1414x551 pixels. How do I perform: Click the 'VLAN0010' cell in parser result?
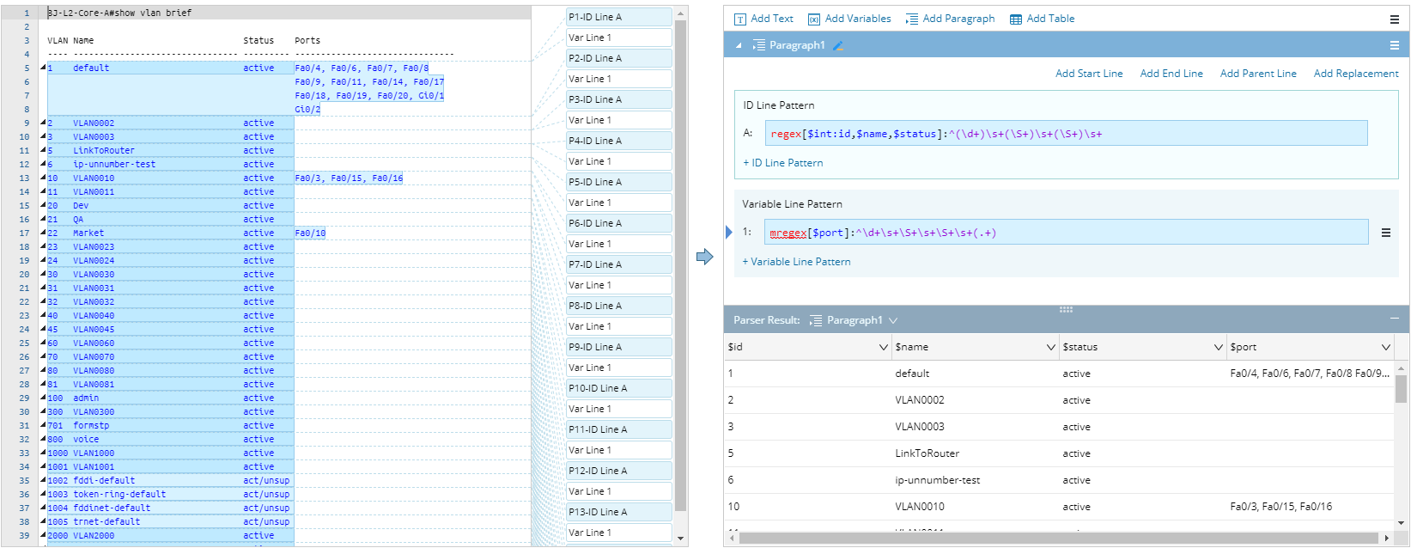(x=920, y=507)
